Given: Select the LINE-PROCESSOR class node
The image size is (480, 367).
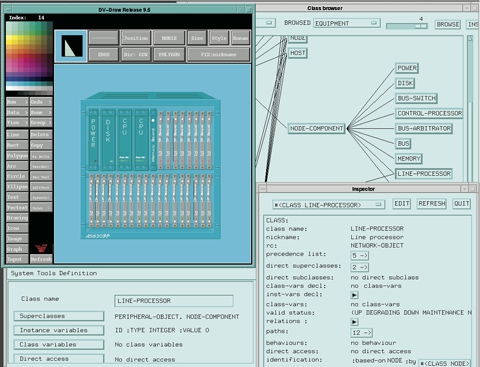Looking at the screenshot, I should [x=424, y=174].
